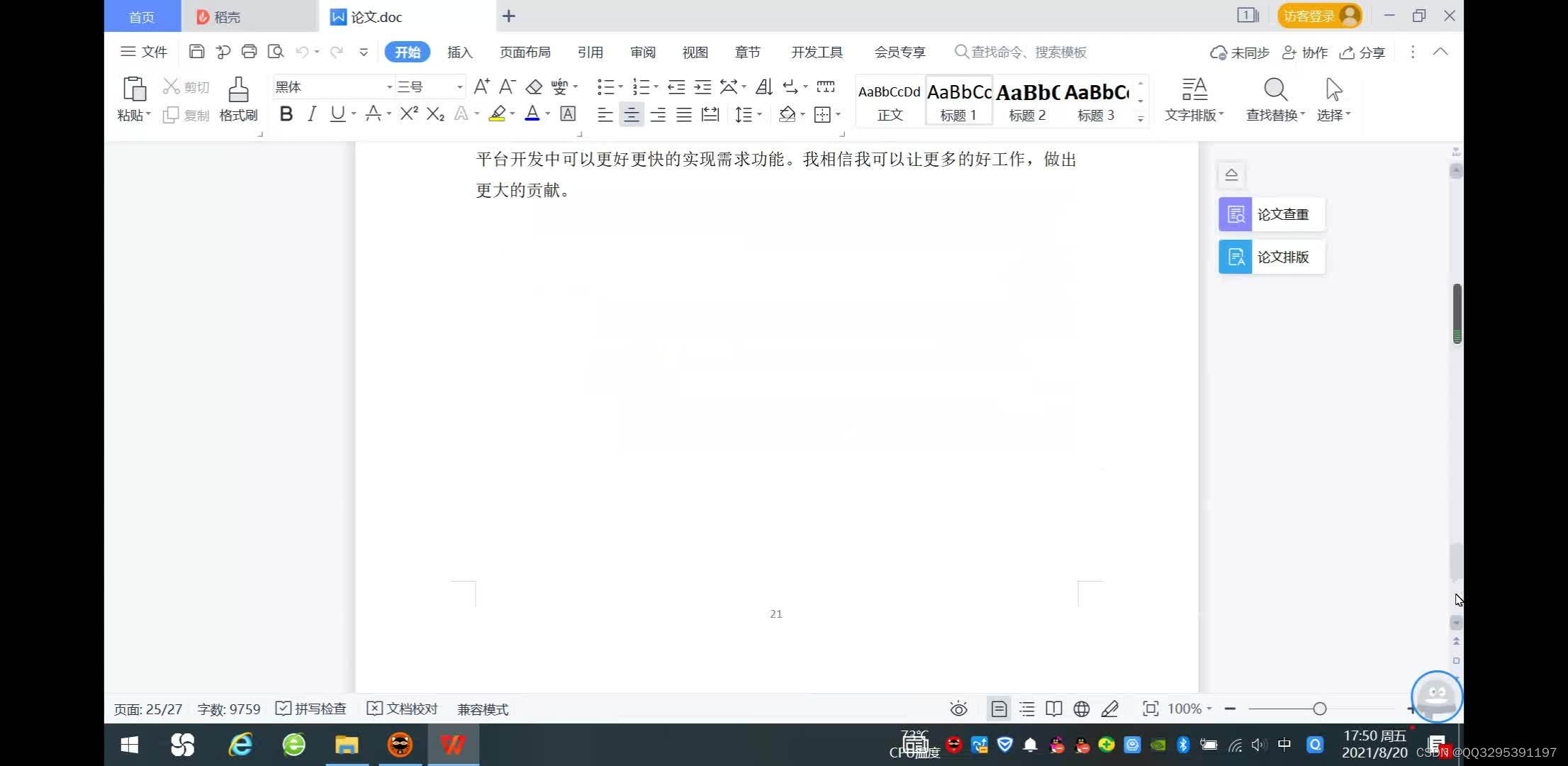1568x766 pixels.
Task: Click the 分享 button
Action: click(x=1362, y=52)
